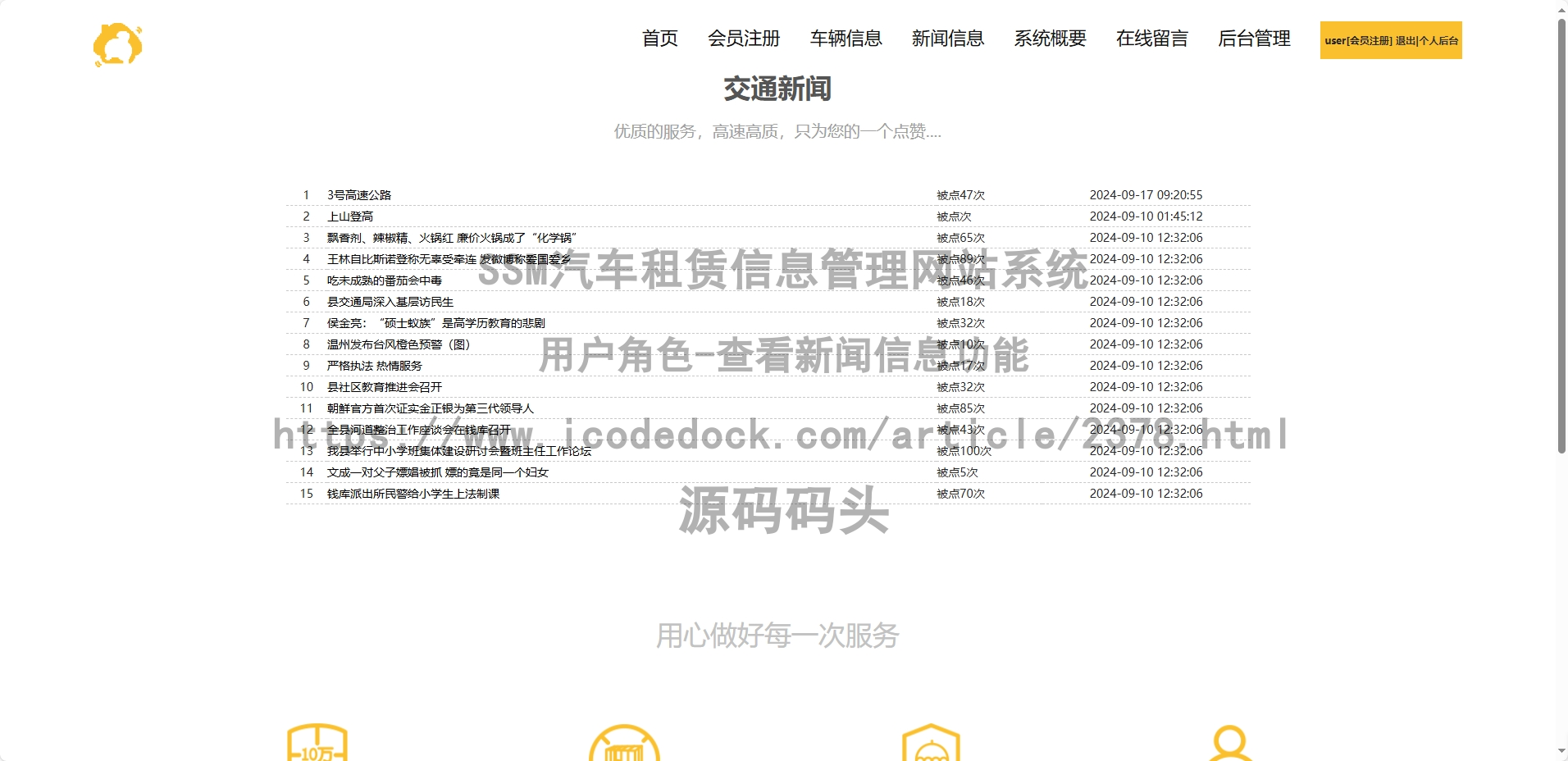Open the 首页 menu item
Viewport: 1568px width, 761px height.
tap(659, 39)
